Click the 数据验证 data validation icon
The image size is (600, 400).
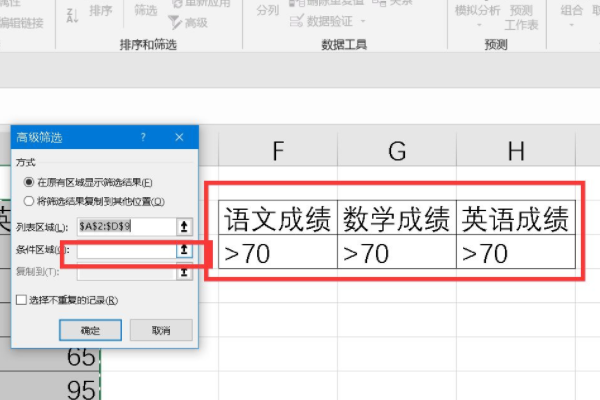pyautogui.click(x=297, y=21)
